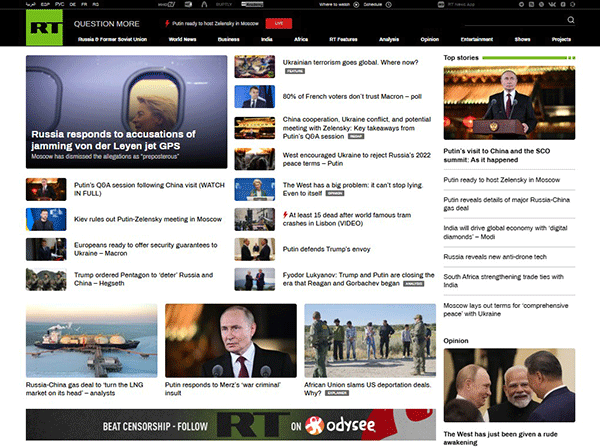Screen dimensions: 600x447
Task: Switch to RS language edition
Action: (x=96, y=5)
